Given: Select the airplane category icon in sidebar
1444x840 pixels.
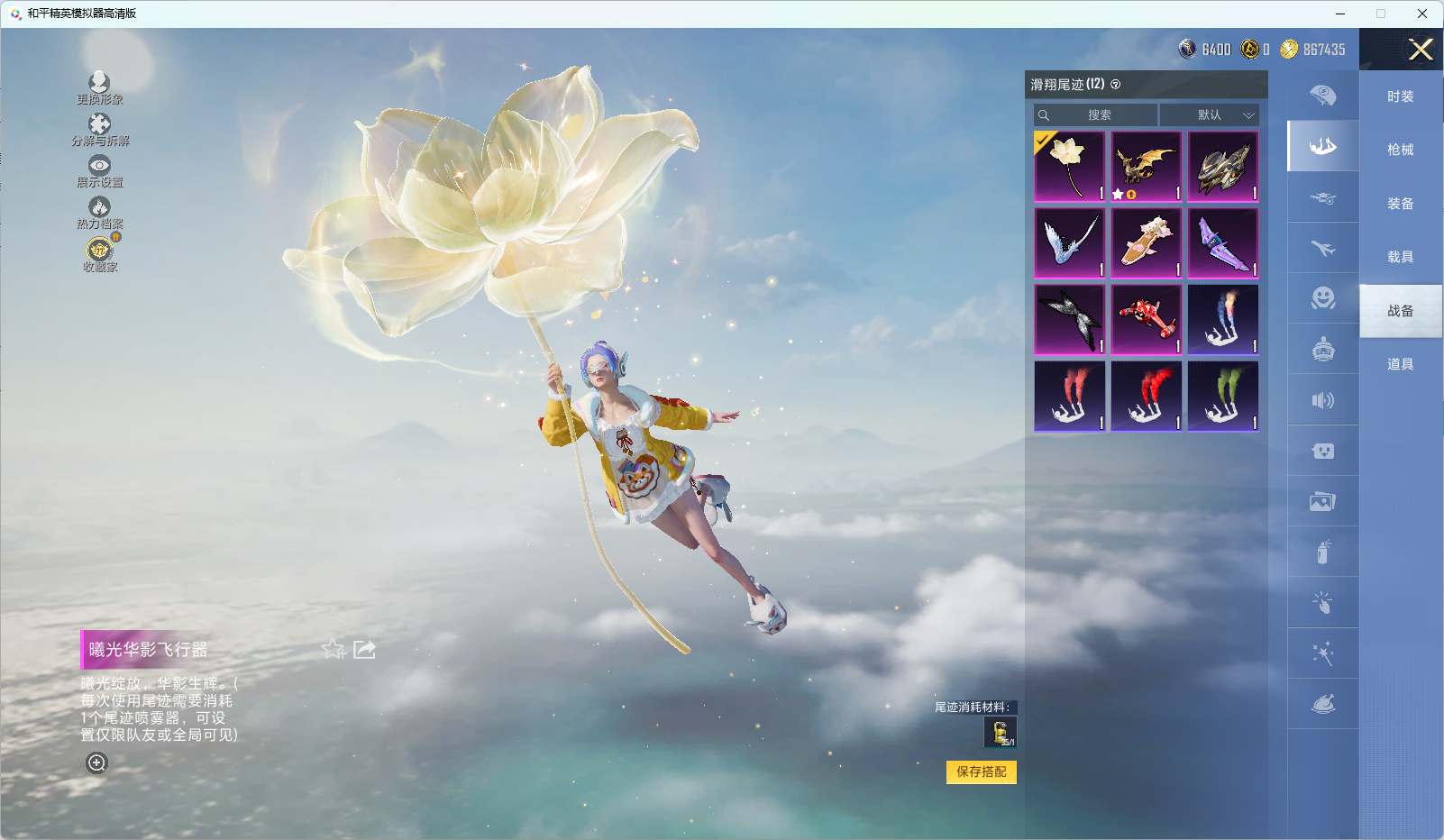Looking at the screenshot, I should [x=1322, y=248].
